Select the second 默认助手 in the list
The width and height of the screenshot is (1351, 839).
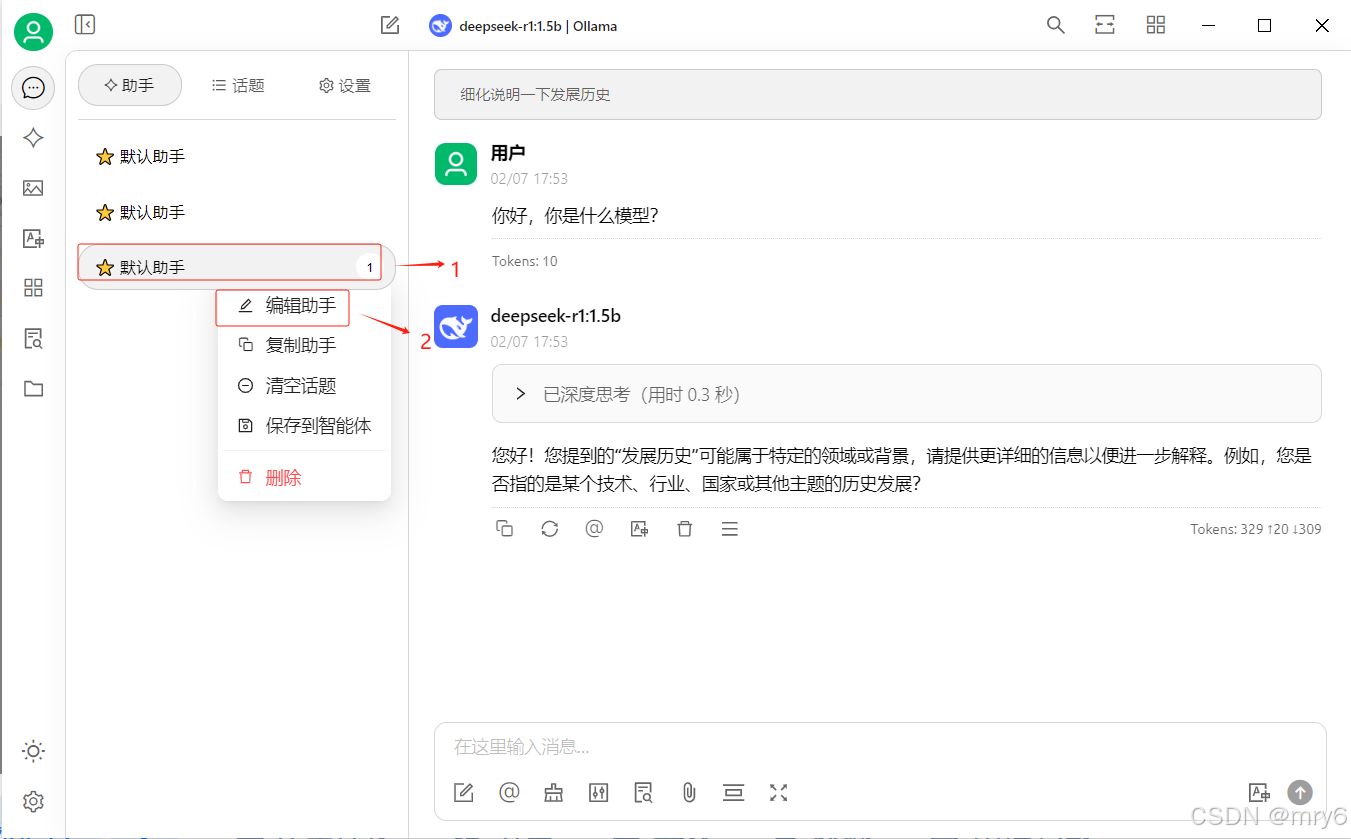[237, 212]
